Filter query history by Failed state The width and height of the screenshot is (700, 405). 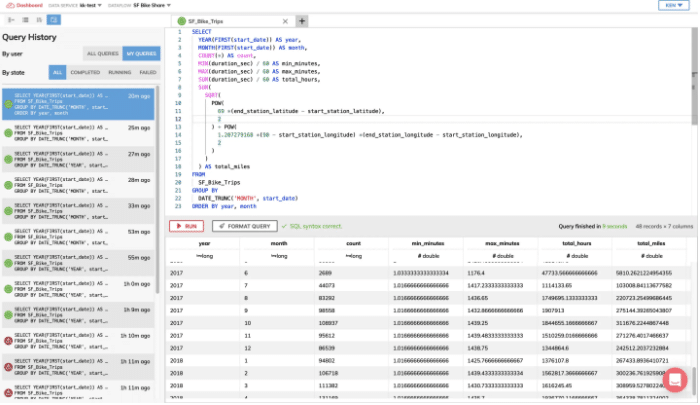coord(148,72)
